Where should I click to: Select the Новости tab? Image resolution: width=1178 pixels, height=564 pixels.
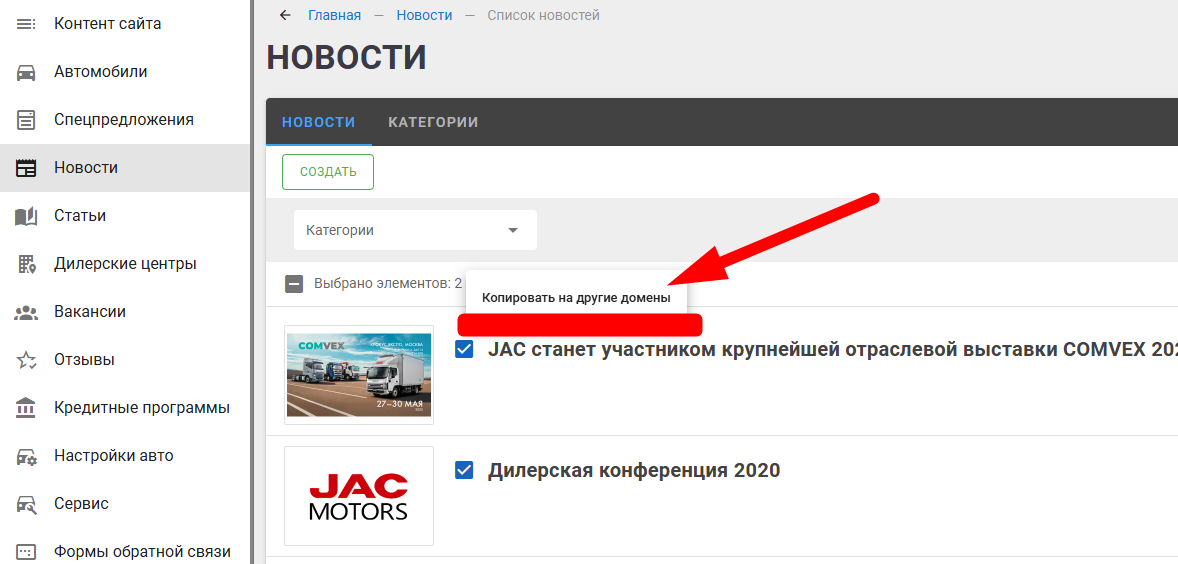pos(318,122)
